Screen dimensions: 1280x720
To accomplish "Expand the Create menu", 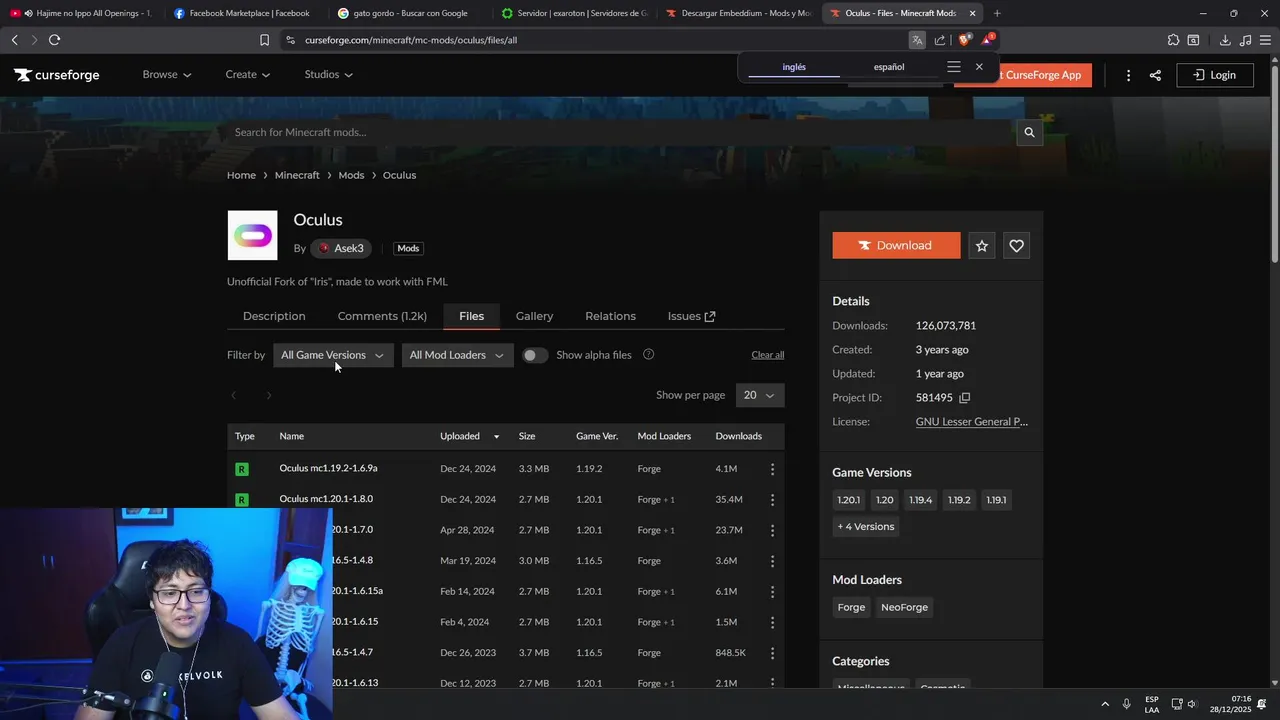I will (x=248, y=75).
